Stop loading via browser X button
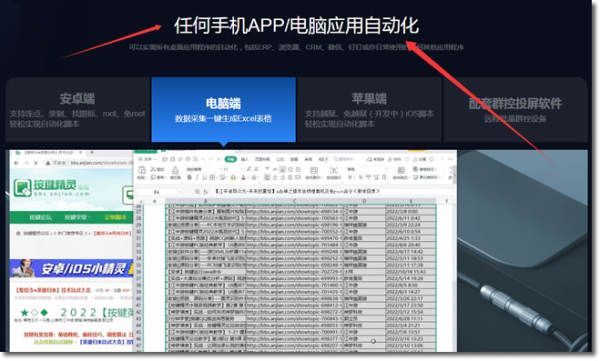This screenshot has width=600, height=361. (36, 163)
